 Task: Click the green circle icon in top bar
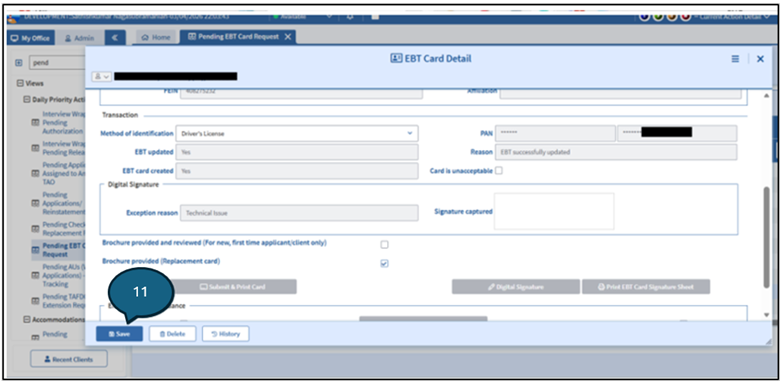(658, 16)
